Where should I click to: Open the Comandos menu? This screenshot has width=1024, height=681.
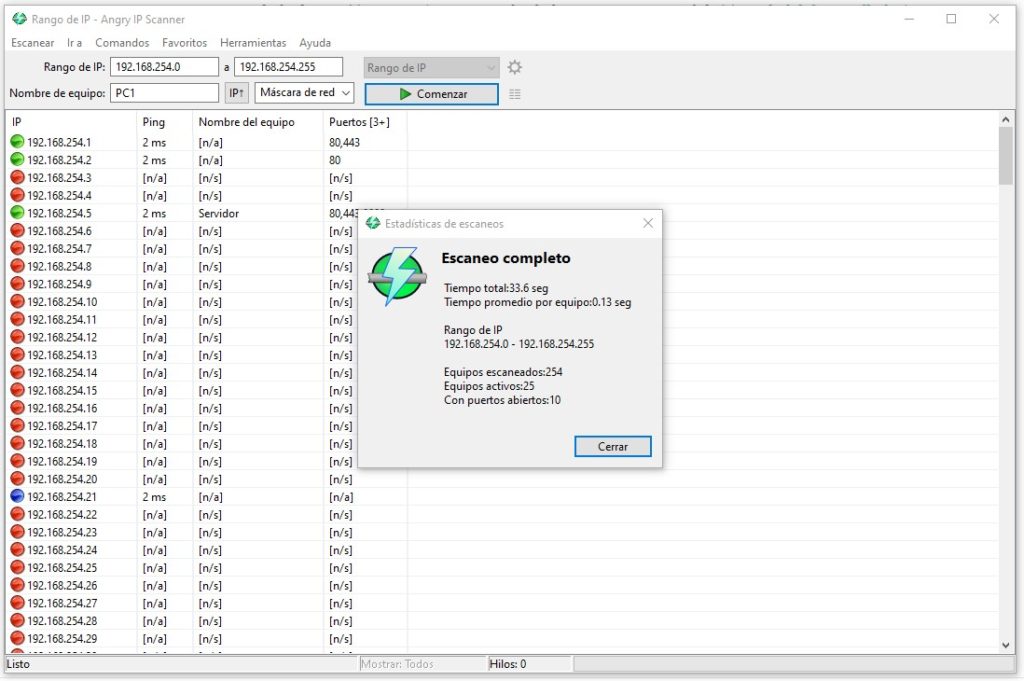point(122,42)
